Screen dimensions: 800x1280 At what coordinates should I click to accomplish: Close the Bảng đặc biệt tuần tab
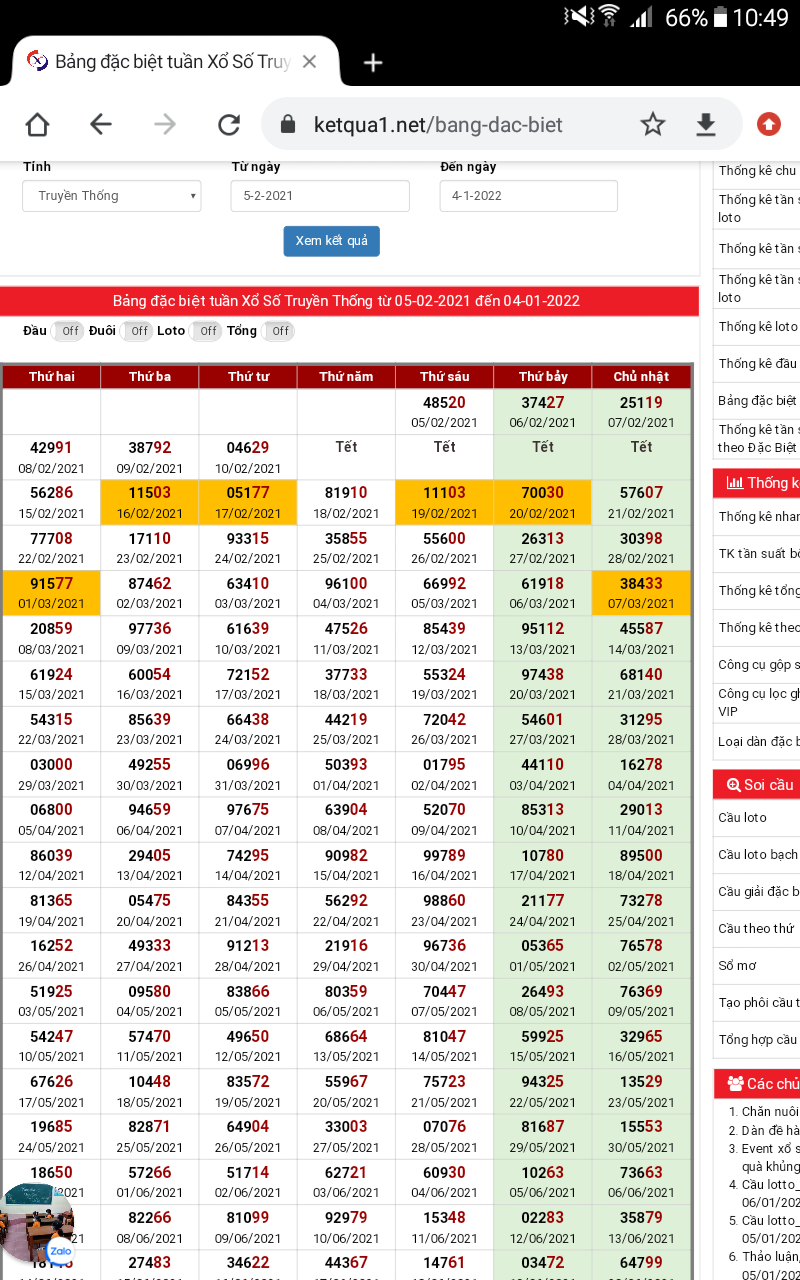pyautogui.click(x=309, y=62)
